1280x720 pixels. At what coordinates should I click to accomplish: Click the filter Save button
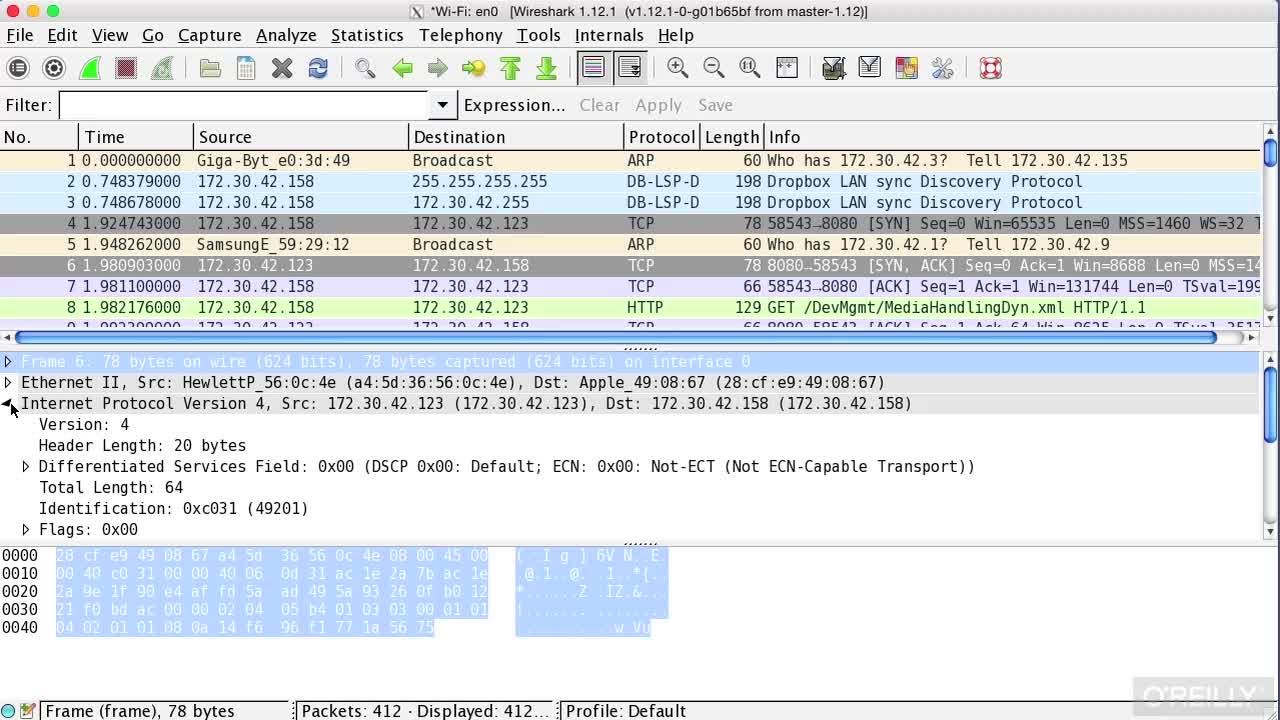pos(715,105)
